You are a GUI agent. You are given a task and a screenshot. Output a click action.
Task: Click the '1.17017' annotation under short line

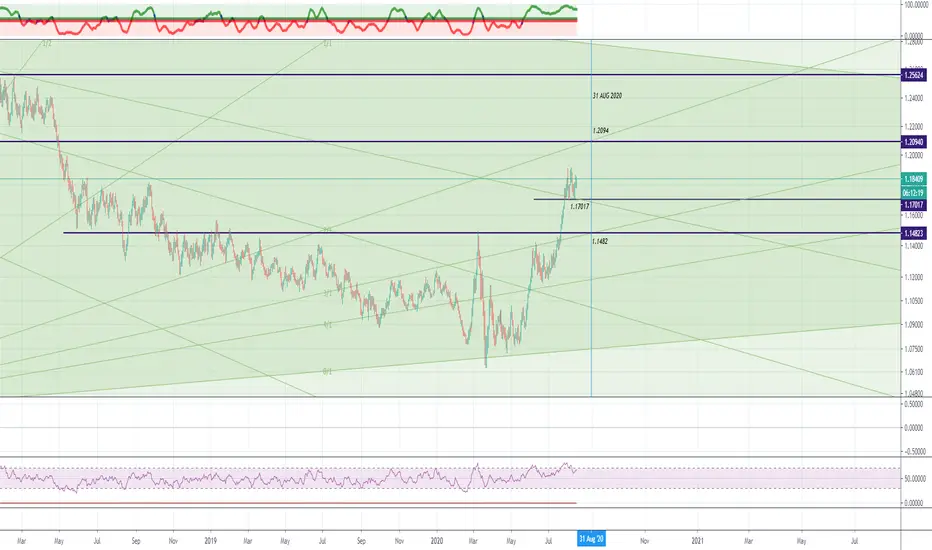[580, 207]
